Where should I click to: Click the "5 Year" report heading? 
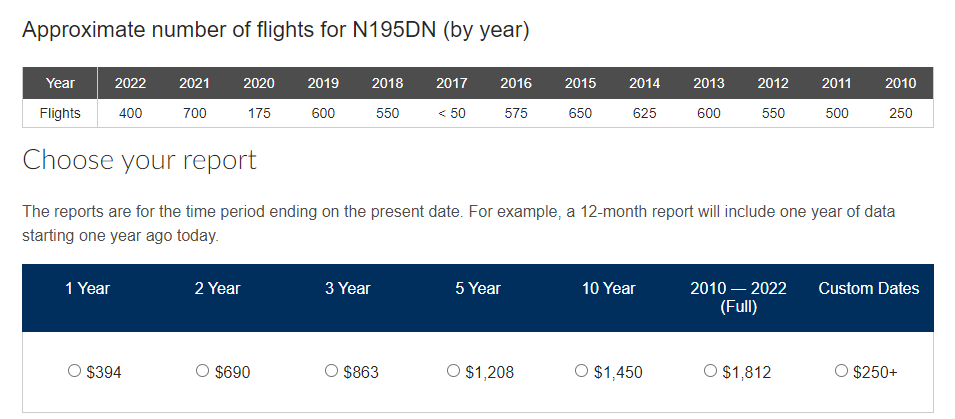(x=478, y=289)
